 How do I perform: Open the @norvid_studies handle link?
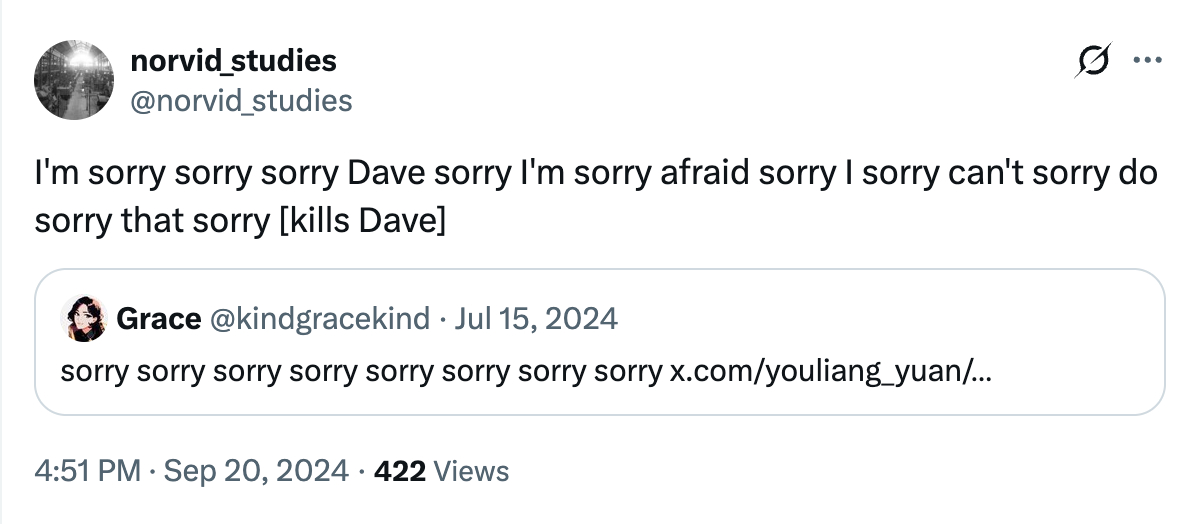click(241, 100)
